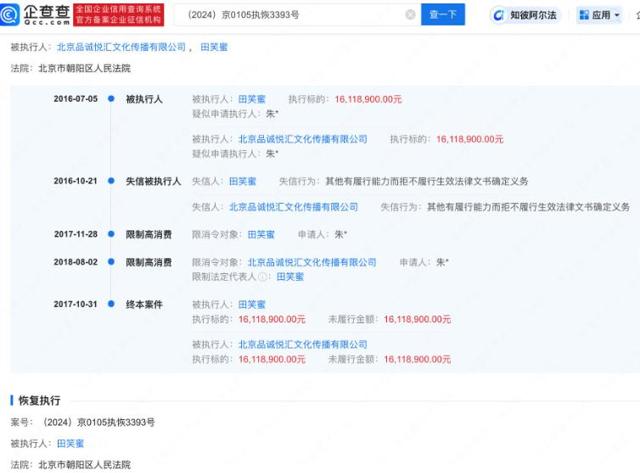Select the 2017-10-31 timeline dot
This screenshot has height=473, width=640.
coord(111,304)
